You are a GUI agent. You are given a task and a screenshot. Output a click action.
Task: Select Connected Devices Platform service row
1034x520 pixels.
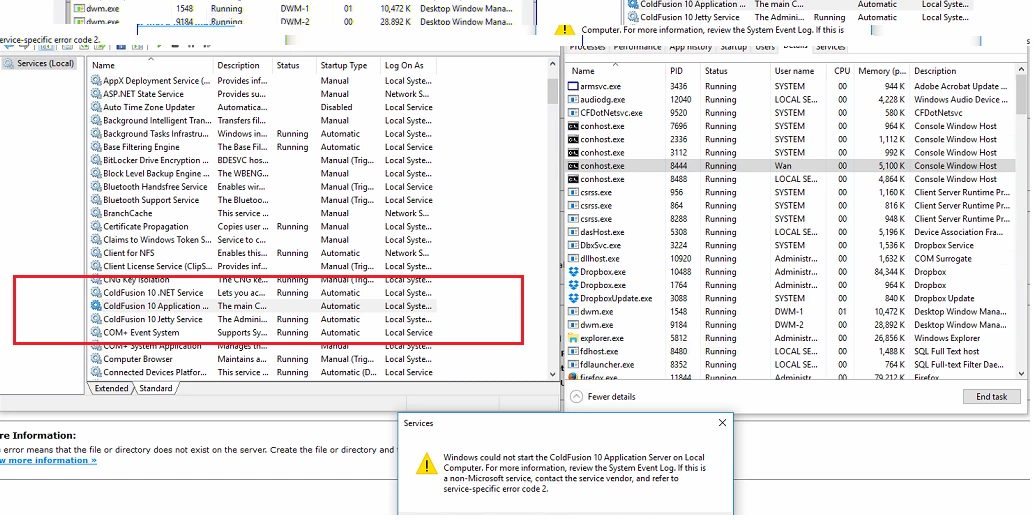click(262, 372)
